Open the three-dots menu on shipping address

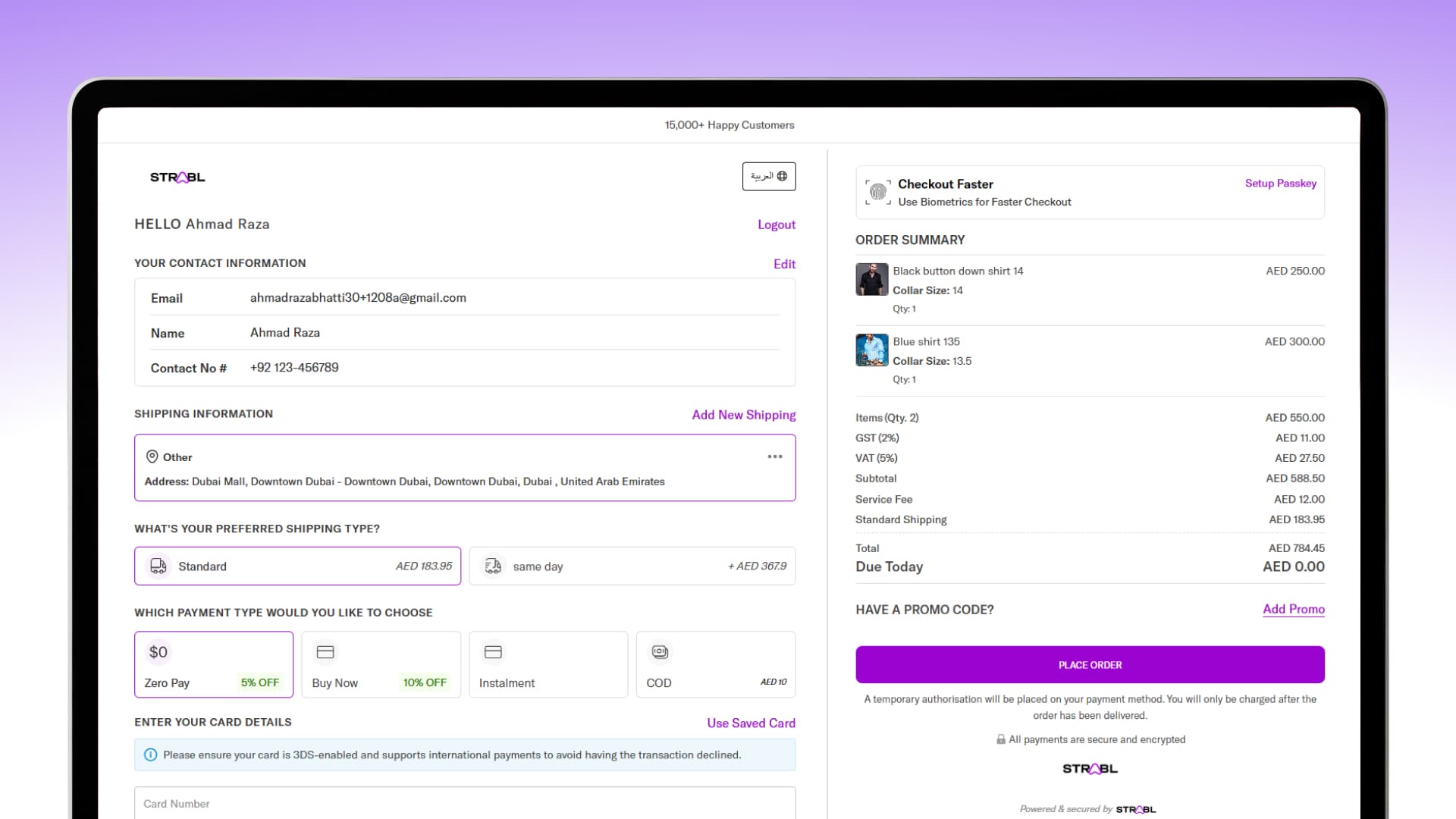pos(774,457)
